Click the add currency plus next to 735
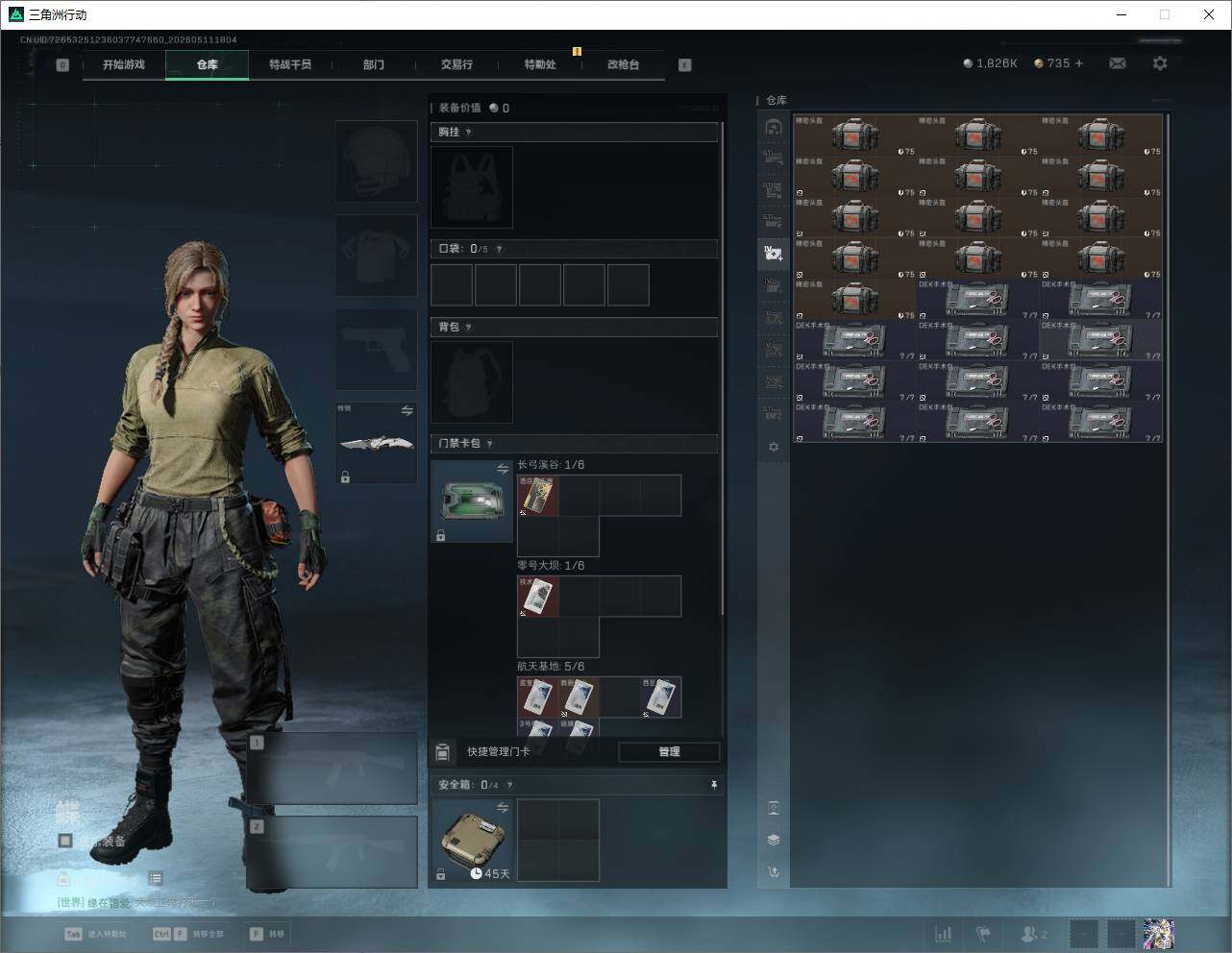Viewport: 1232px width, 953px height. pyautogui.click(x=1079, y=63)
